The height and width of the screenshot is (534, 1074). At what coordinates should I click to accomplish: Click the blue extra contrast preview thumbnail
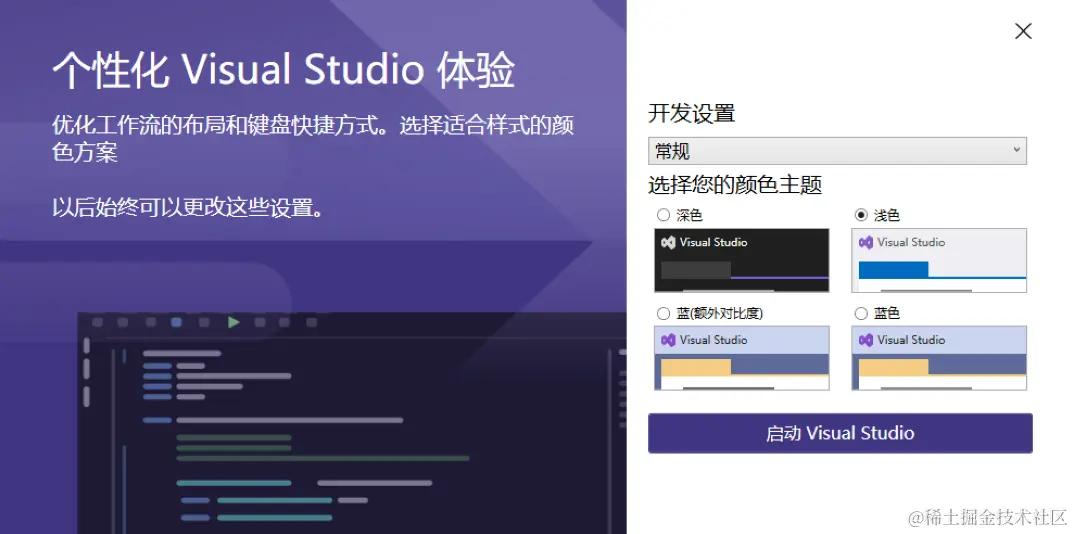tap(742, 358)
